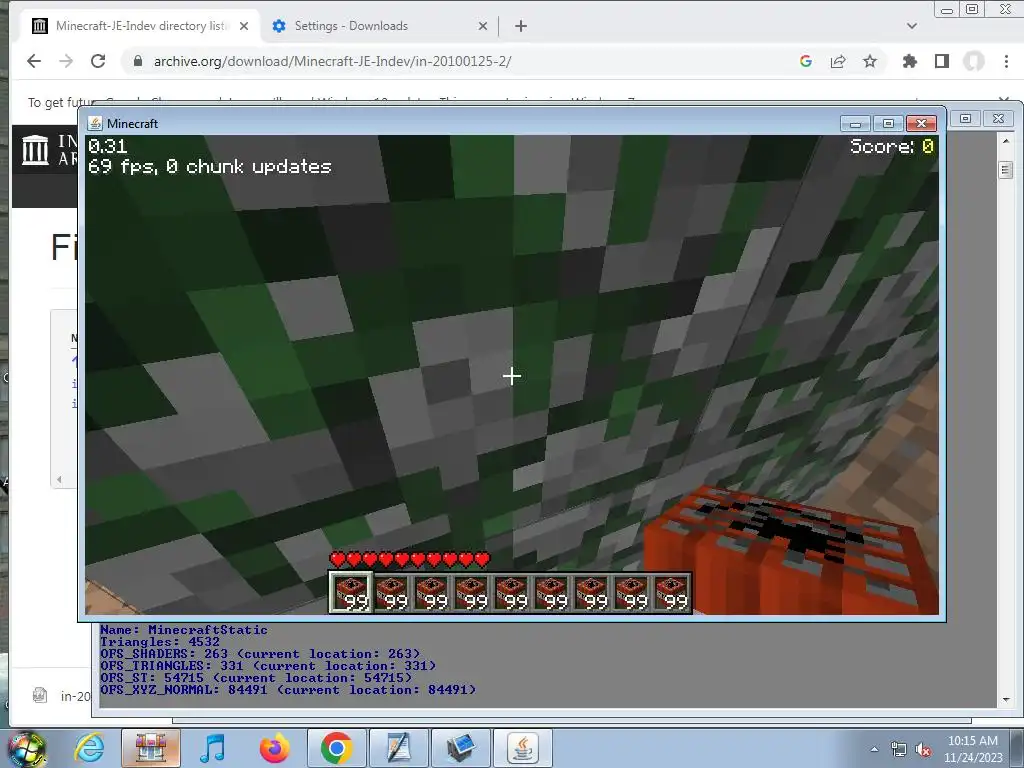Share this page via the share icon
Viewport: 1024px width, 768px height.
coord(838,61)
